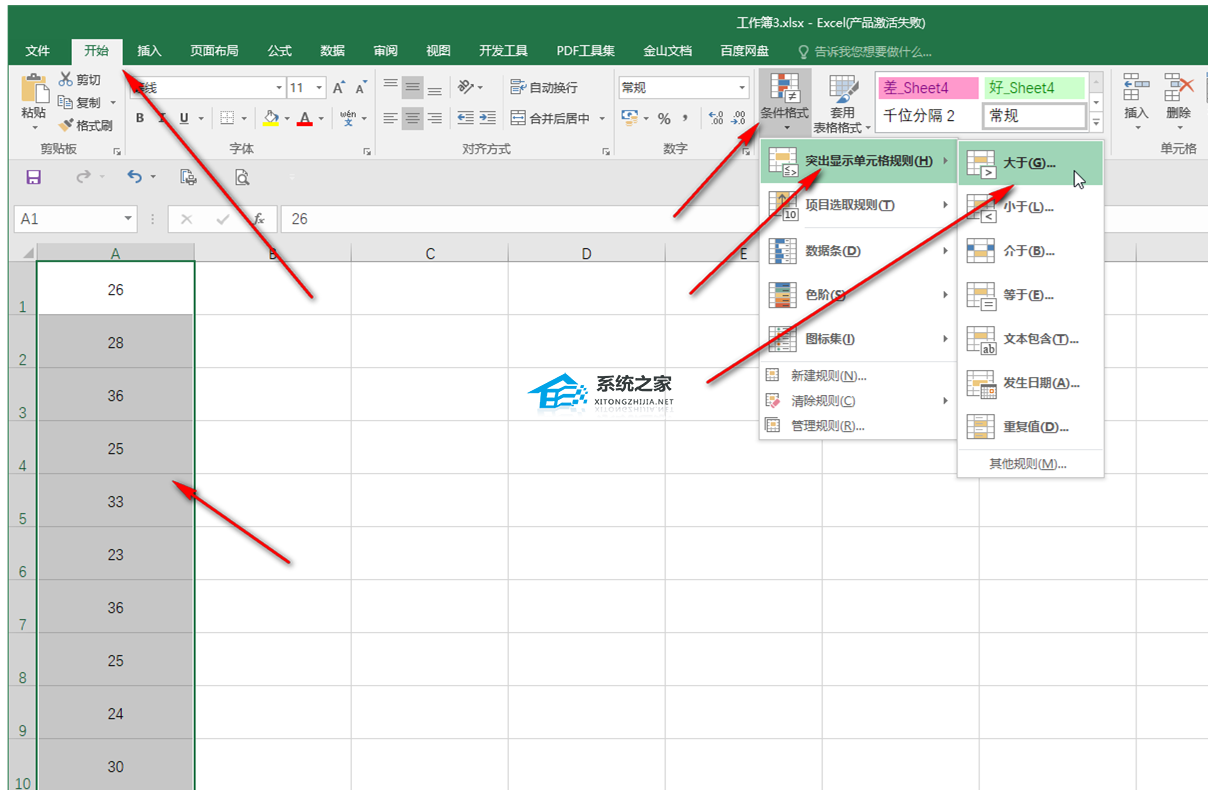Screen dimensions: 1208x790
Task: Click the formula bar input field
Action: click(x=700, y=219)
